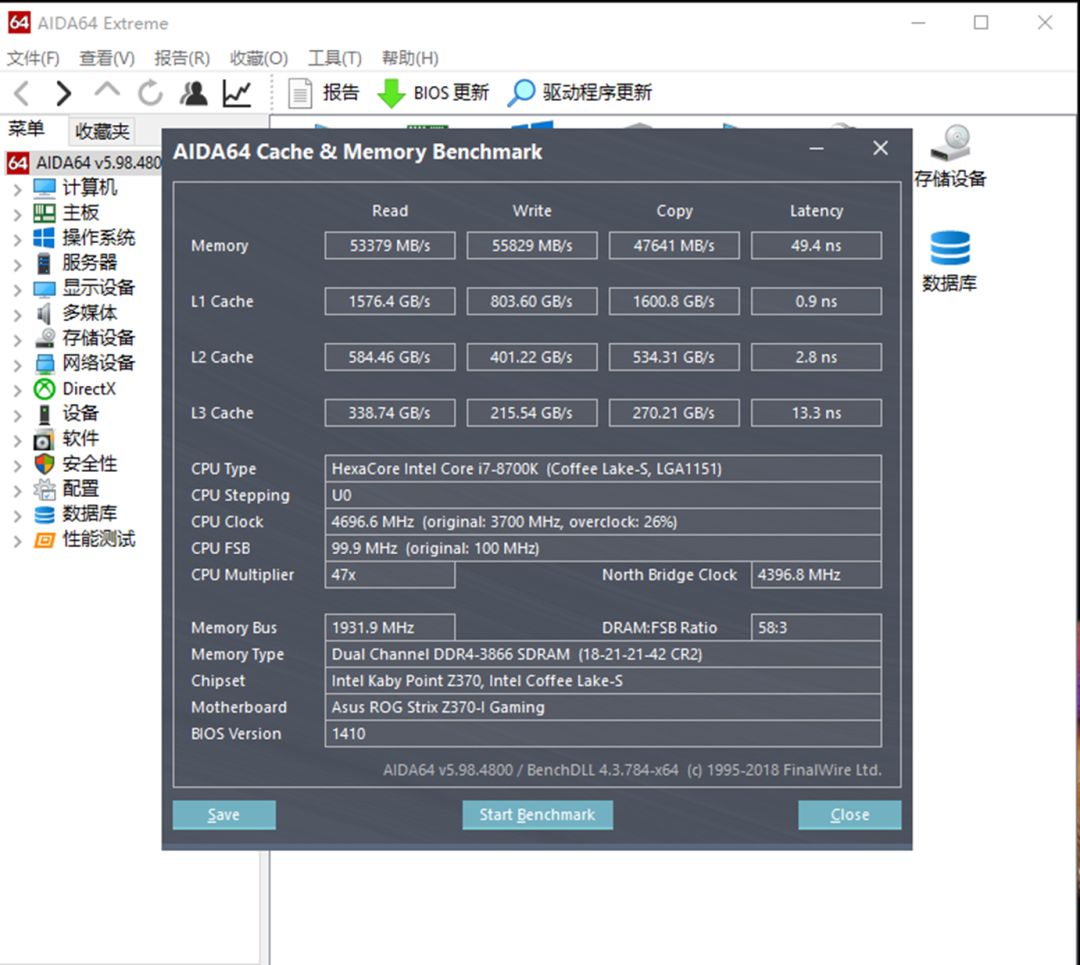Select the 性能测试 benchmark icon in tree
The image size is (1080, 965).
[x=45, y=539]
